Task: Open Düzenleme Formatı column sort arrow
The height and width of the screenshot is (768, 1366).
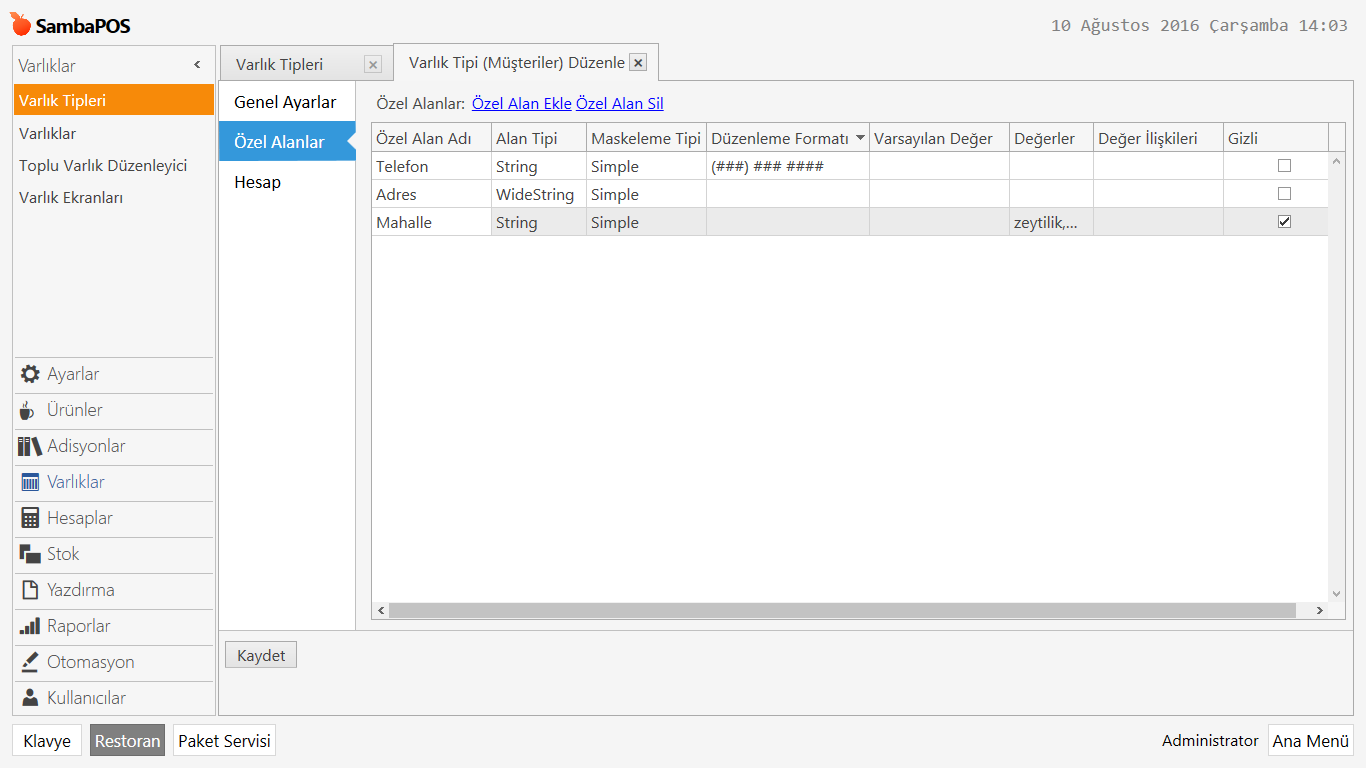Action: point(860,138)
